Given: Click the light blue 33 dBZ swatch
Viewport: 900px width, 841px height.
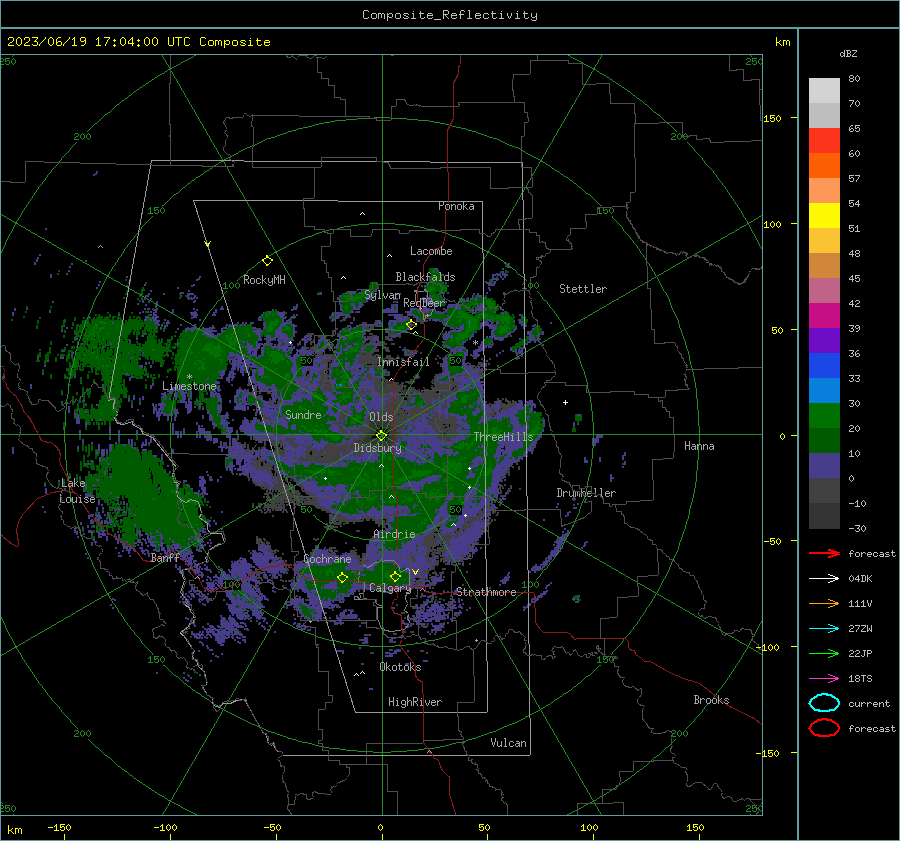Looking at the screenshot, I should pos(824,390).
